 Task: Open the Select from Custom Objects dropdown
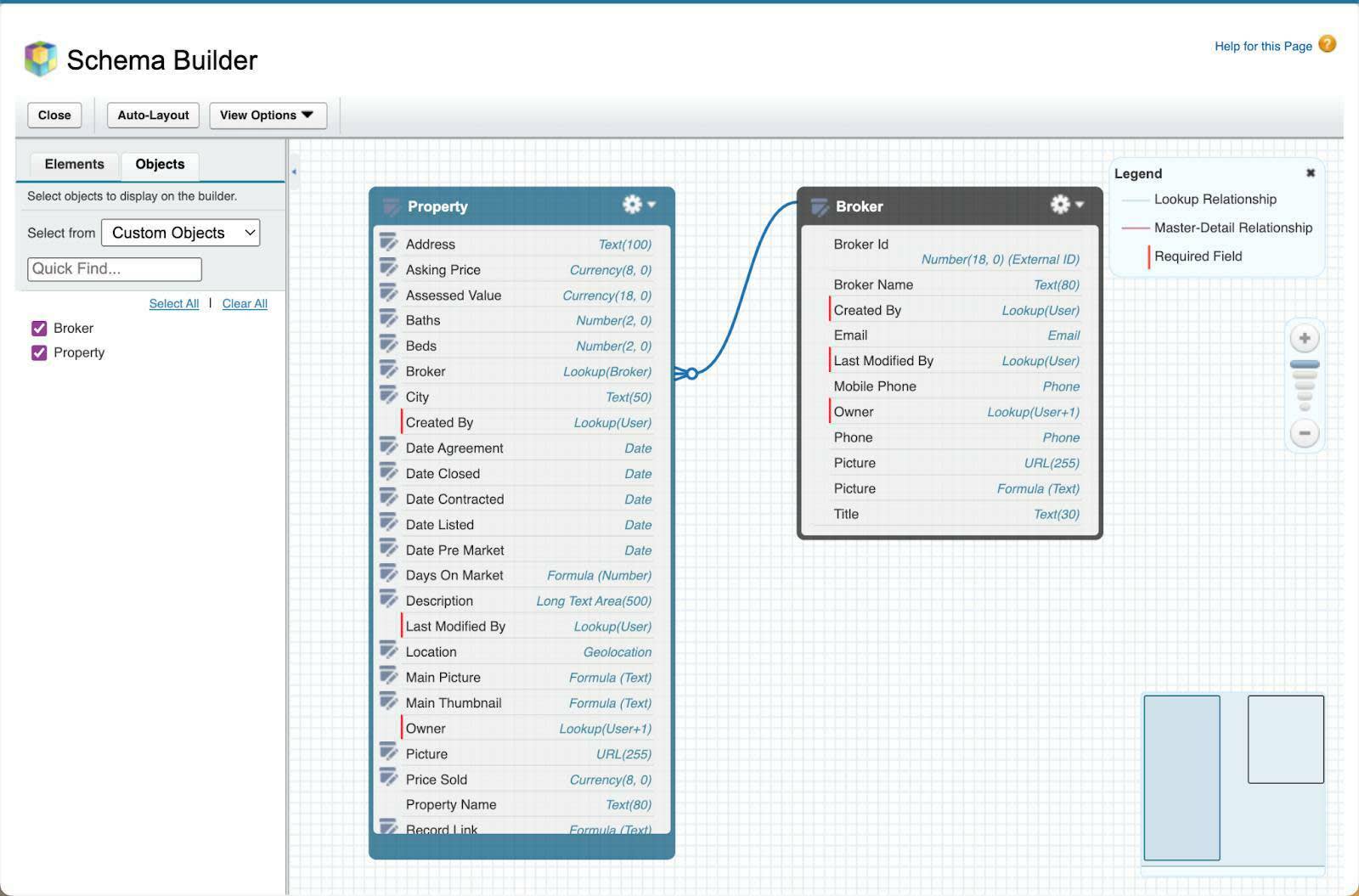181,233
